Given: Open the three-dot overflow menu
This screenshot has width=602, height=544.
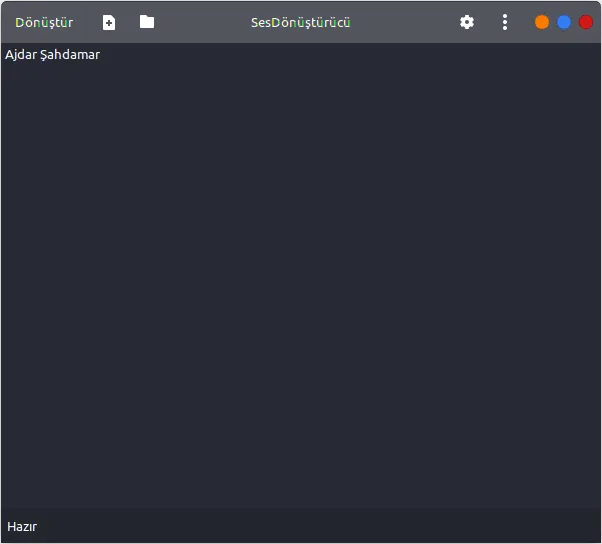Looking at the screenshot, I should pos(505,22).
